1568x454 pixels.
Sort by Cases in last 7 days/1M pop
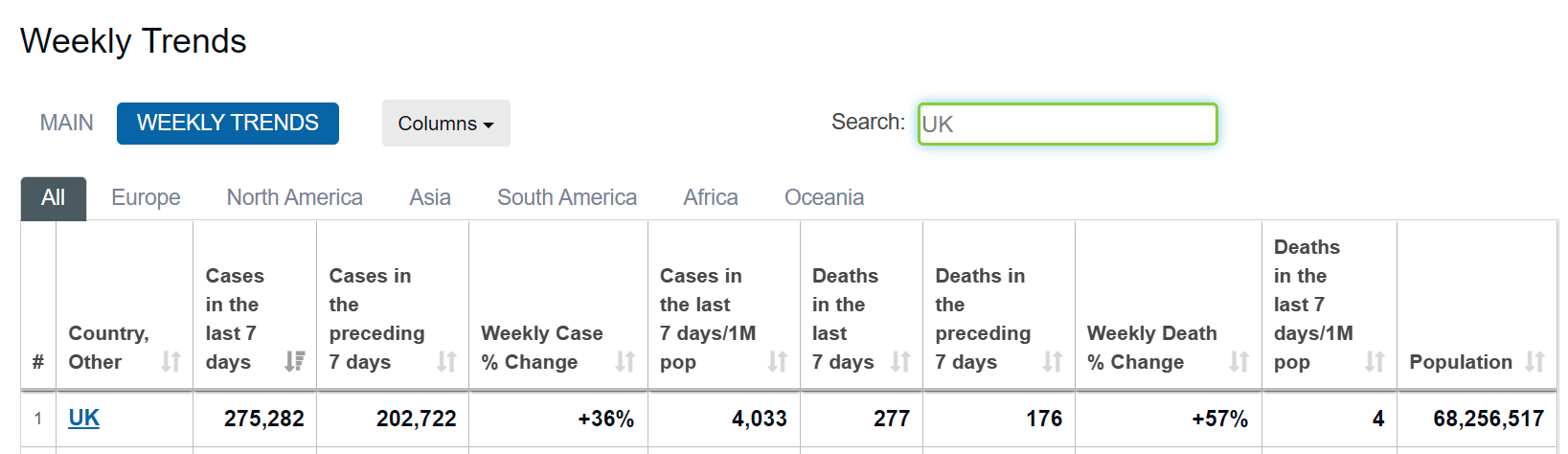point(777,361)
